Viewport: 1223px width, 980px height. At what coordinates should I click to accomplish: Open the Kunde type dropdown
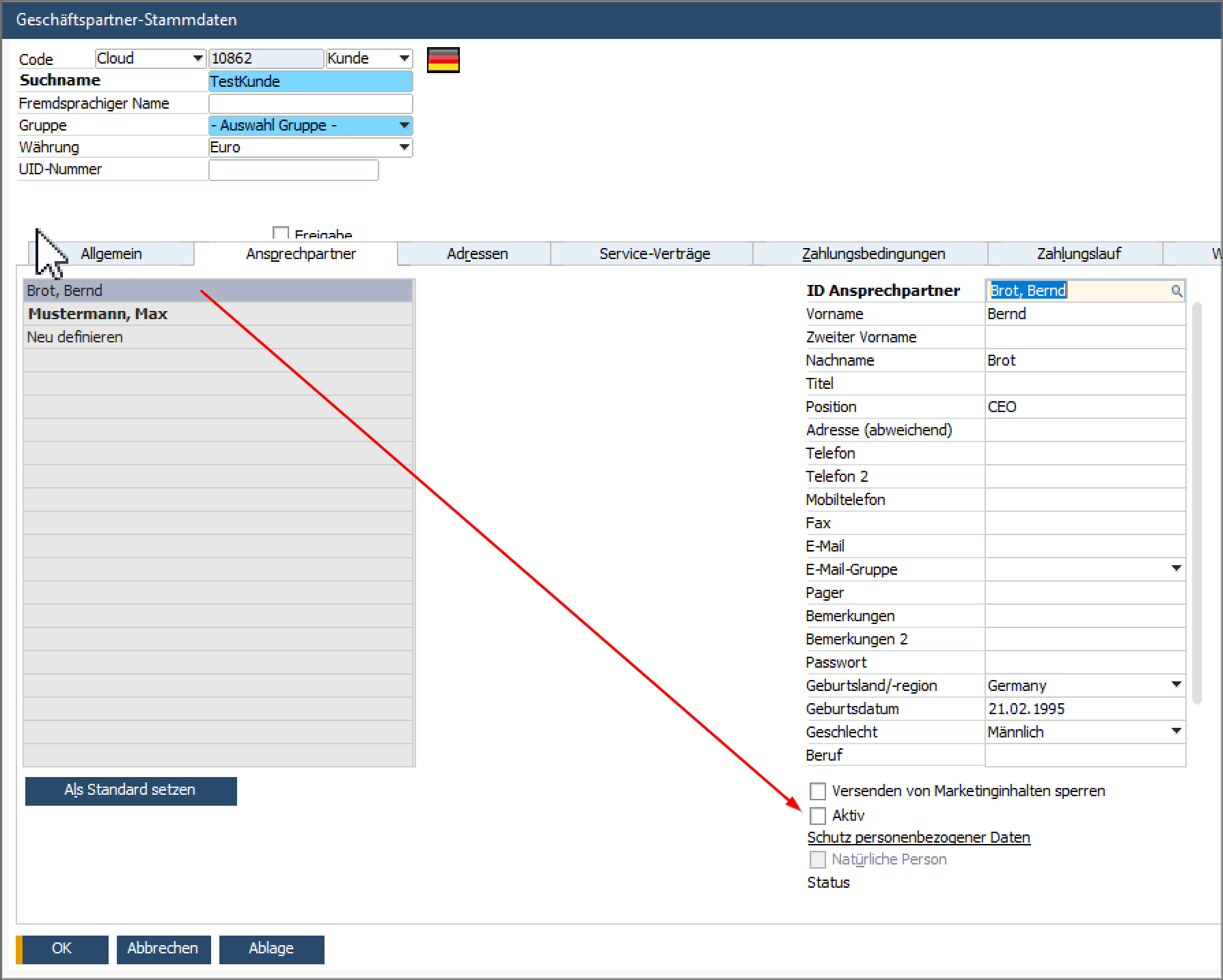coord(404,59)
